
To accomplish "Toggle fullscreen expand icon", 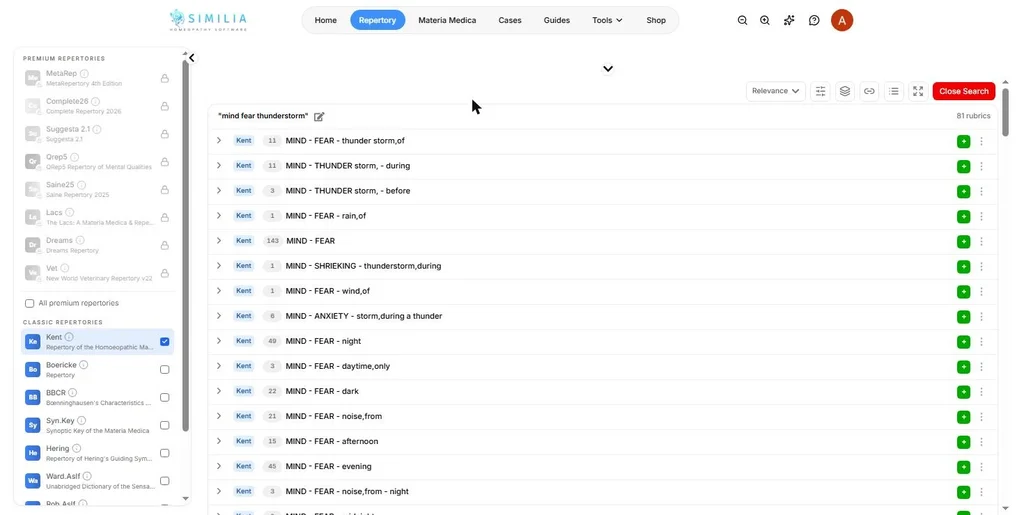I will (x=918, y=91).
